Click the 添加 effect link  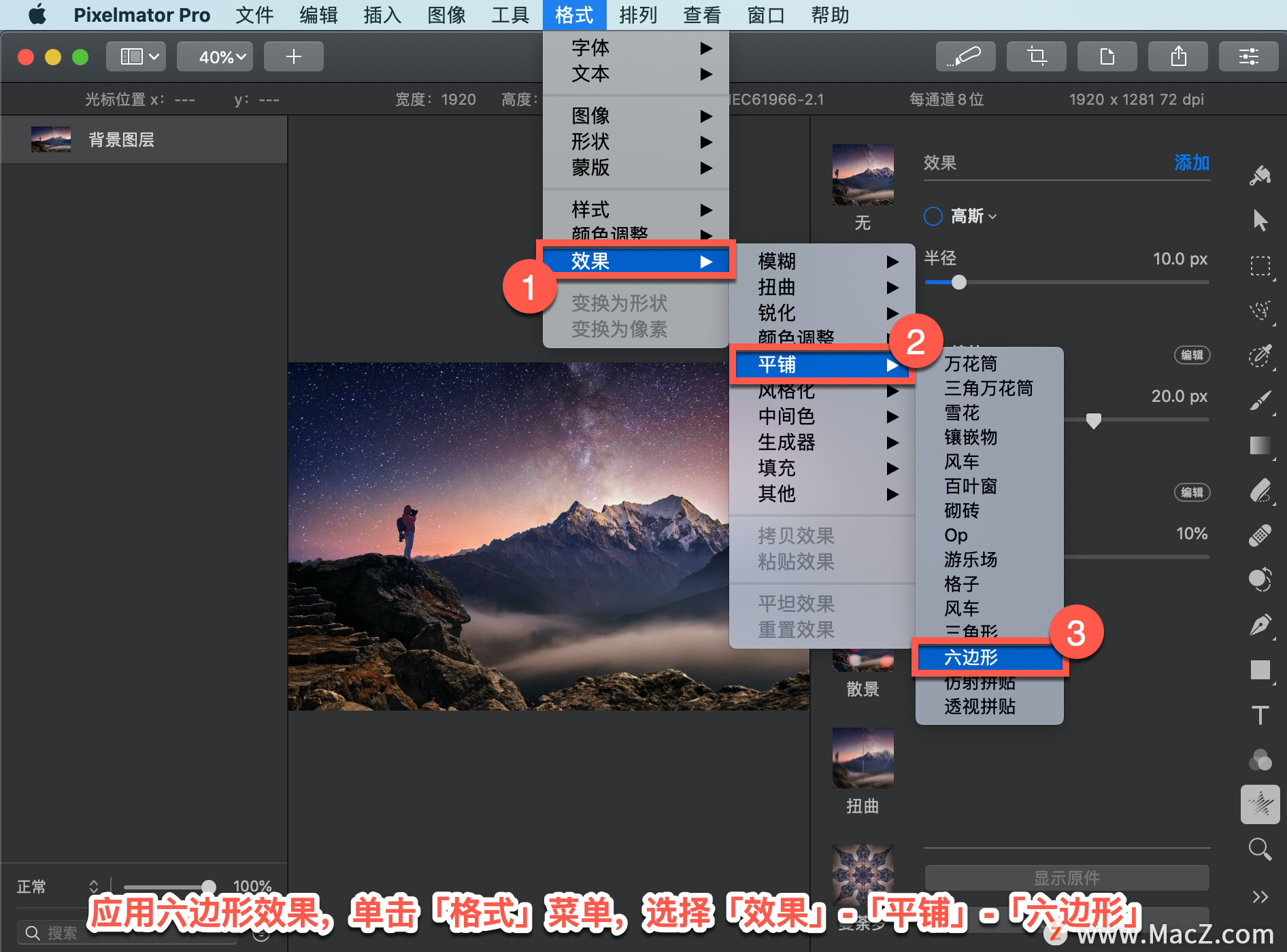1192,163
